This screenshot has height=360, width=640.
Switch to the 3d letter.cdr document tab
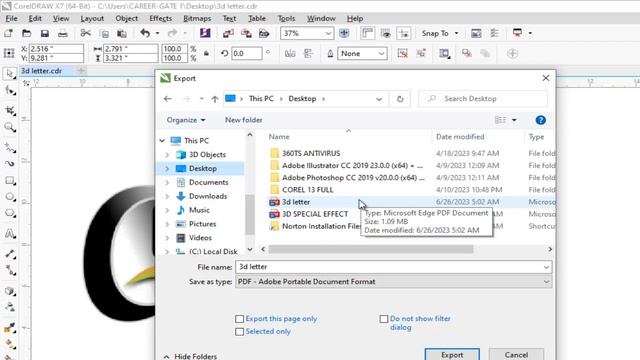tap(41, 71)
